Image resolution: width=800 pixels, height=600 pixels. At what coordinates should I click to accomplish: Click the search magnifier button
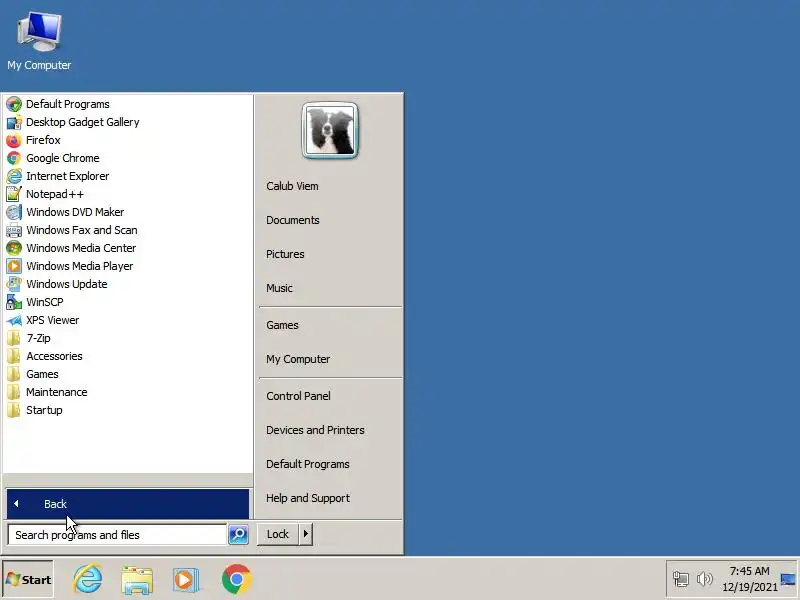click(238, 535)
